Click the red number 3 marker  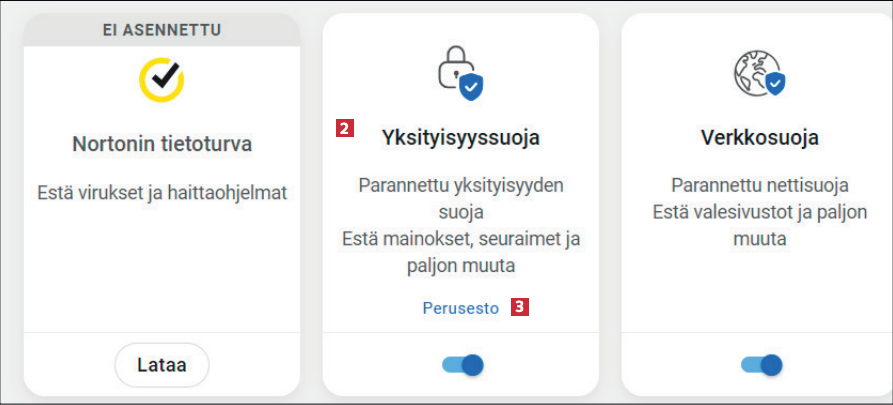click(519, 307)
